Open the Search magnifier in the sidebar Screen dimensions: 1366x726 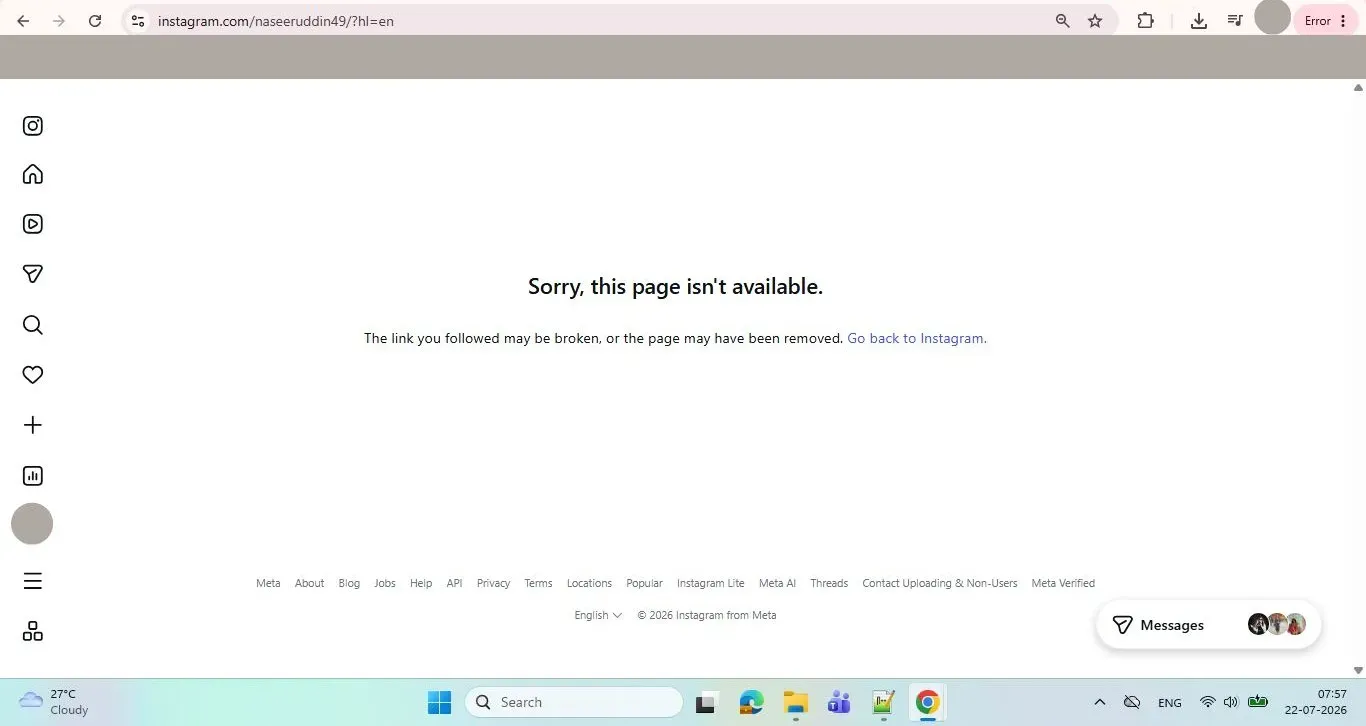tap(33, 325)
